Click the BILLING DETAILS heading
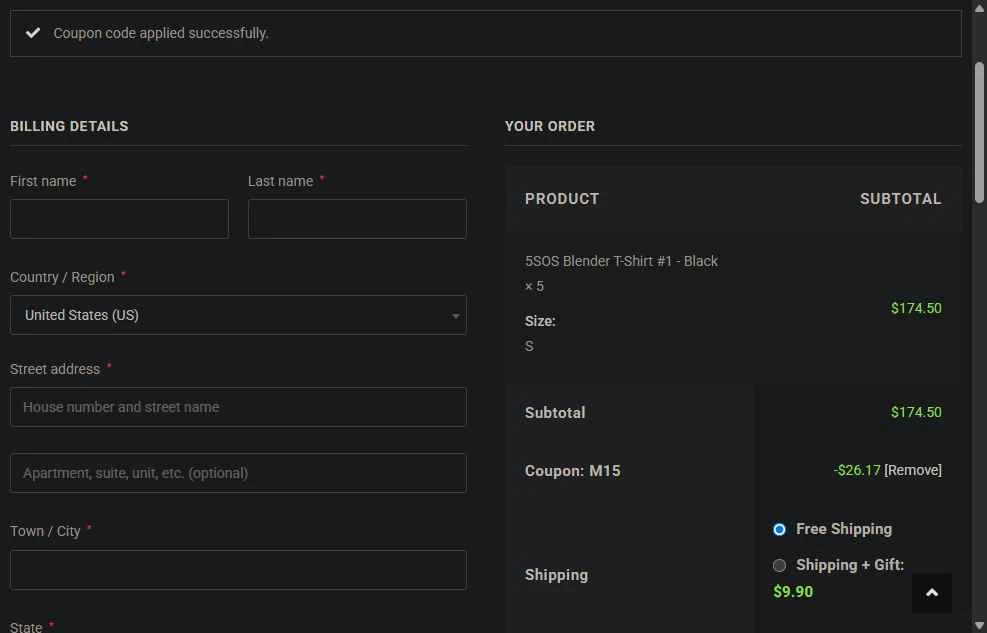The height and width of the screenshot is (633, 987). [69, 126]
